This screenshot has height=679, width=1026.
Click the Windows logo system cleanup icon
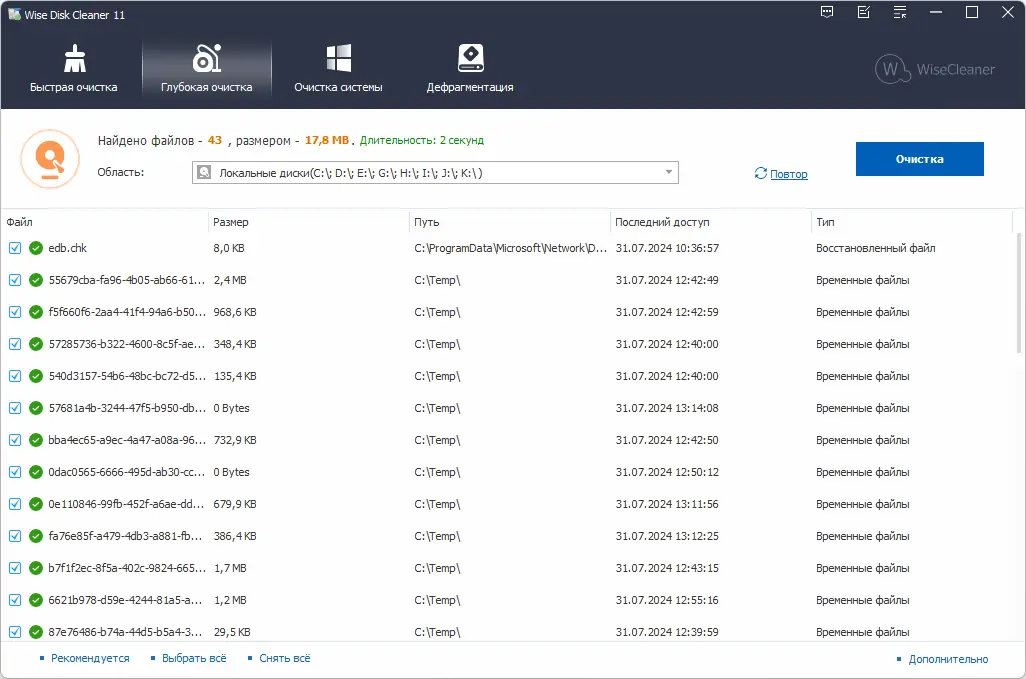point(338,58)
